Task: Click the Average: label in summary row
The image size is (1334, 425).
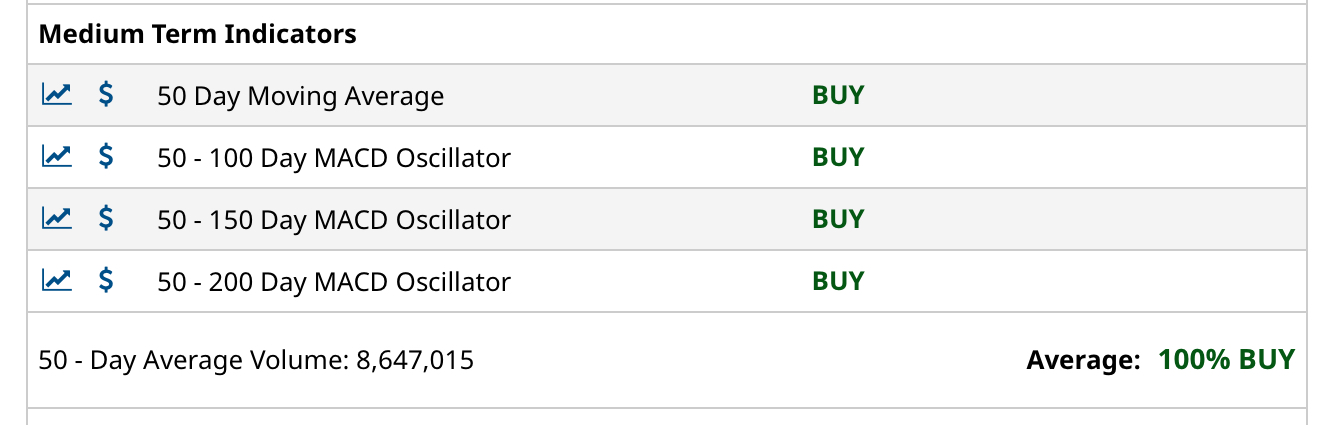Action: point(1083,360)
